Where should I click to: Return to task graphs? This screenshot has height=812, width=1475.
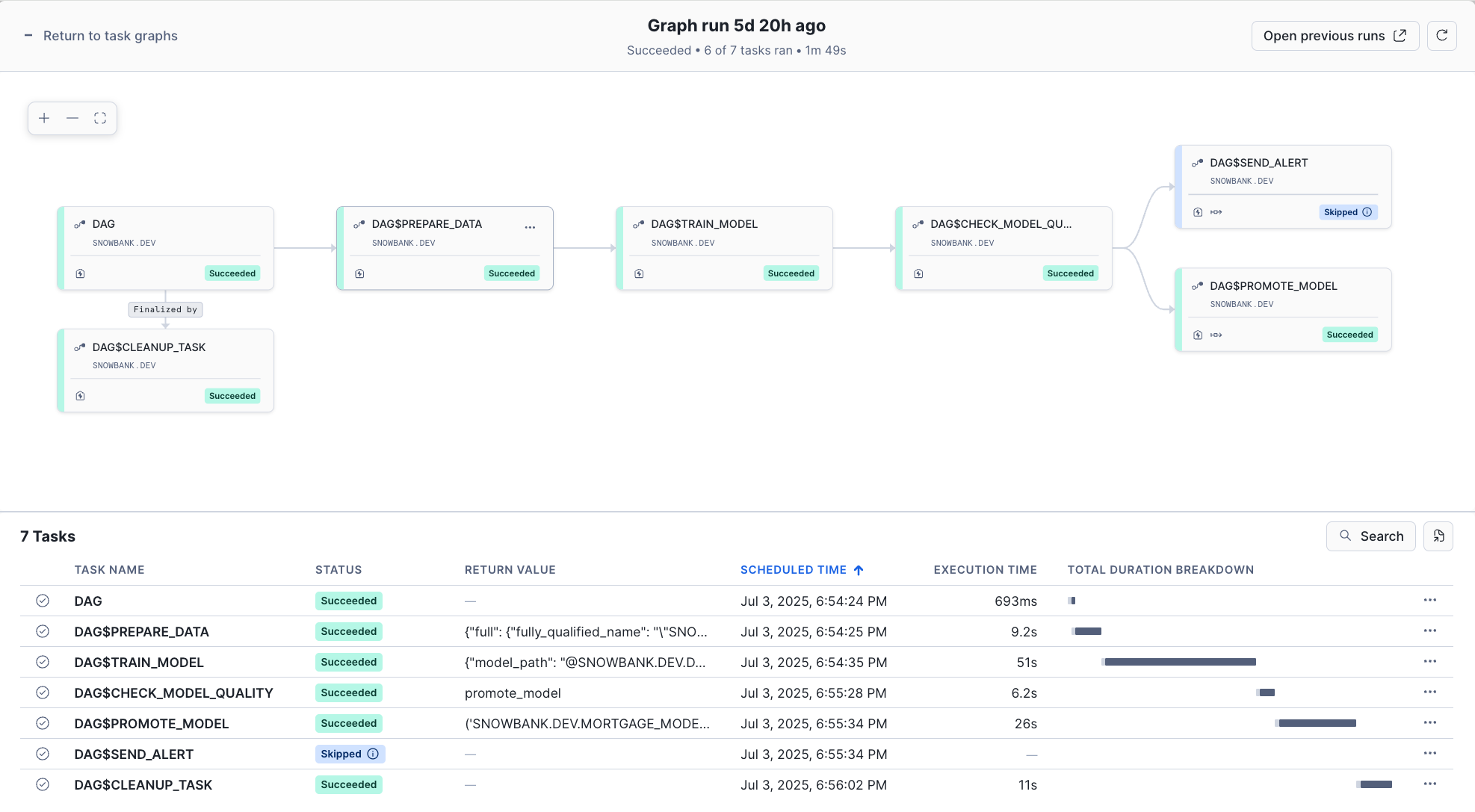point(111,35)
